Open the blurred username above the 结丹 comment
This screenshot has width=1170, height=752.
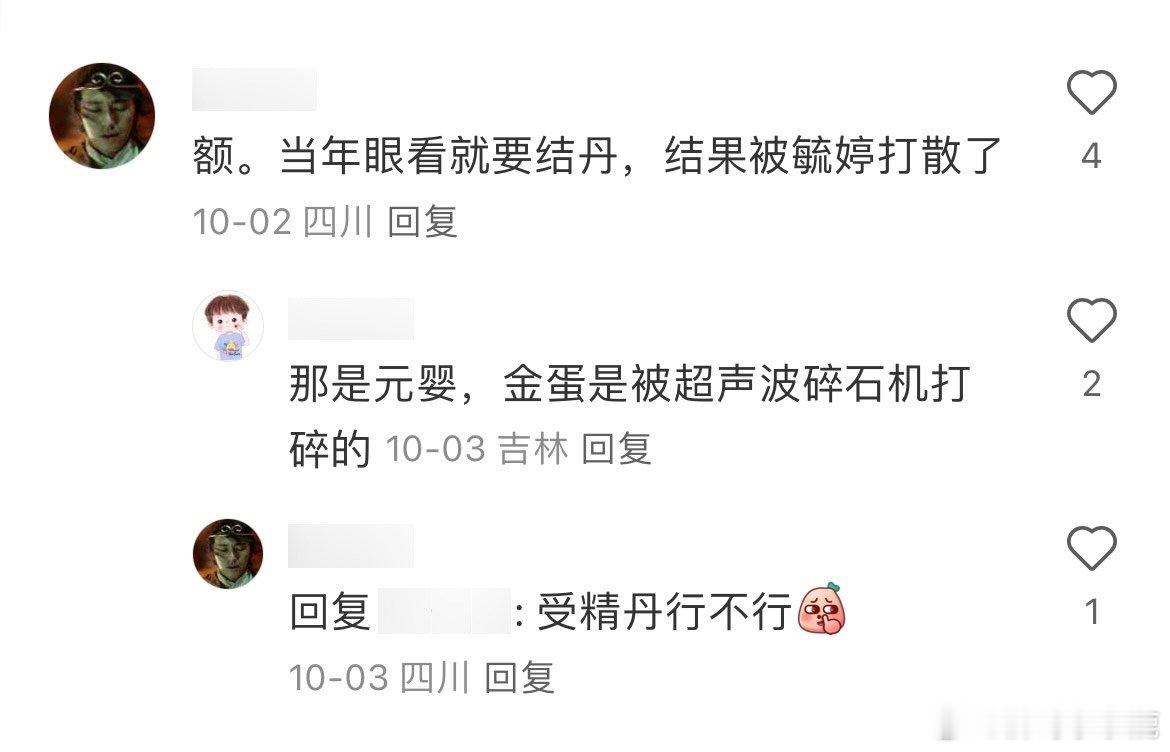[254, 90]
